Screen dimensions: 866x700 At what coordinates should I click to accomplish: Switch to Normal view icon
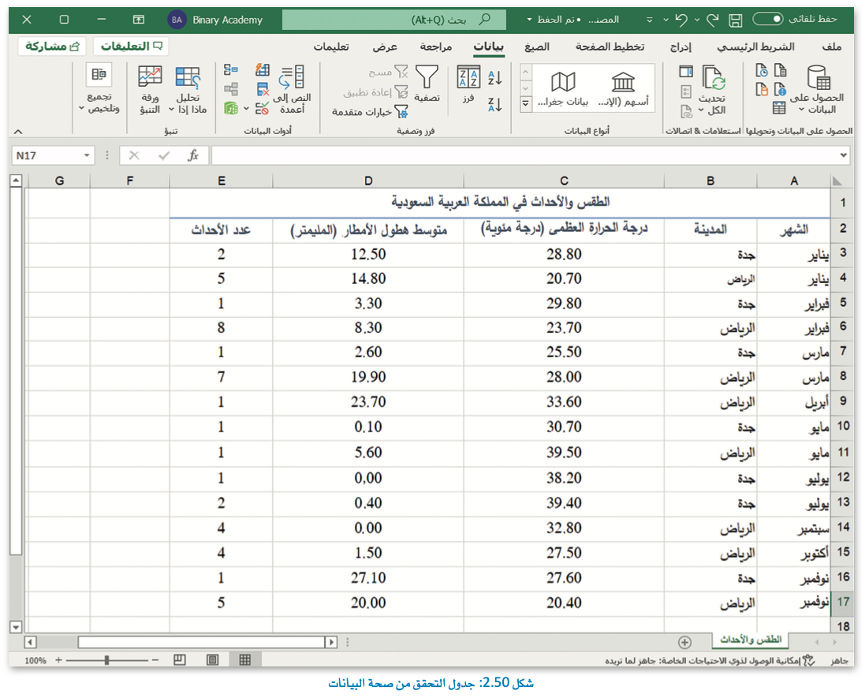pos(245,660)
